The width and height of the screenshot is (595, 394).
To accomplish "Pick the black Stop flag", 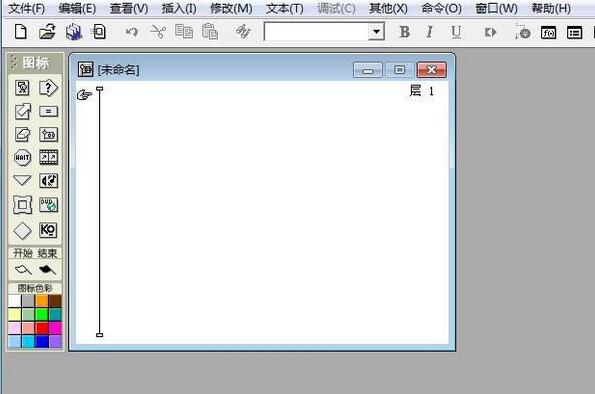I will [x=47, y=270].
